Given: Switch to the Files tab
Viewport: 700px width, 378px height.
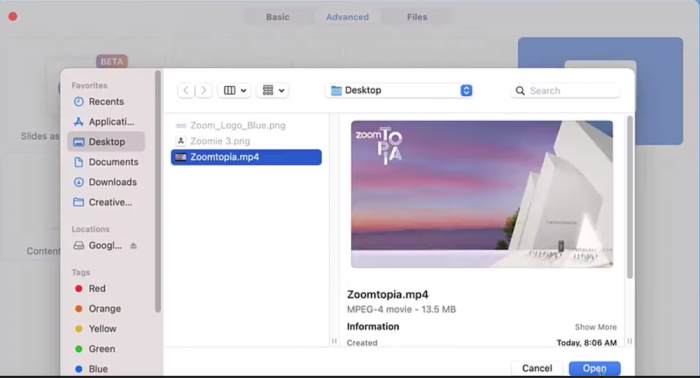Looking at the screenshot, I should [x=417, y=17].
